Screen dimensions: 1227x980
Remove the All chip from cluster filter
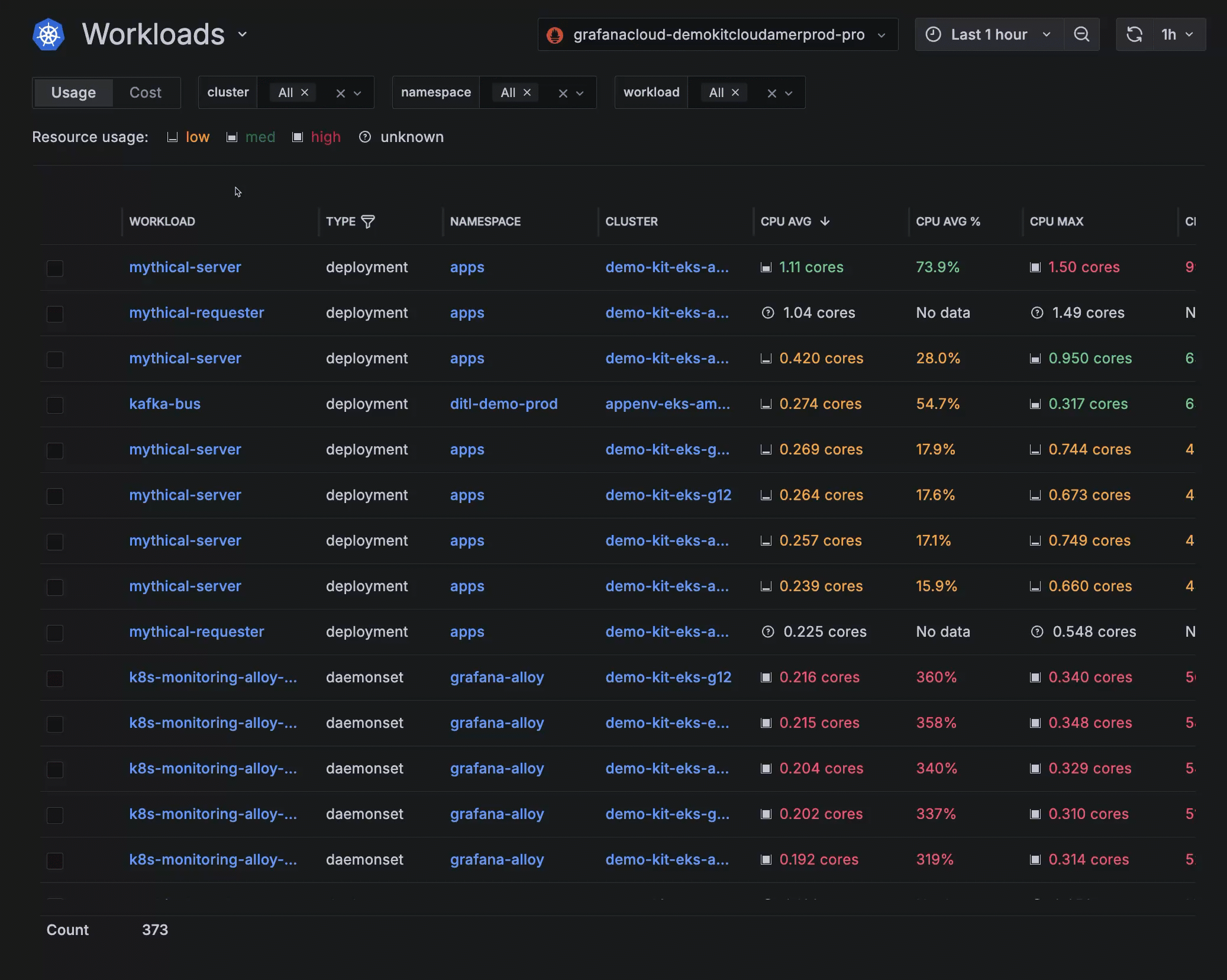coord(305,92)
